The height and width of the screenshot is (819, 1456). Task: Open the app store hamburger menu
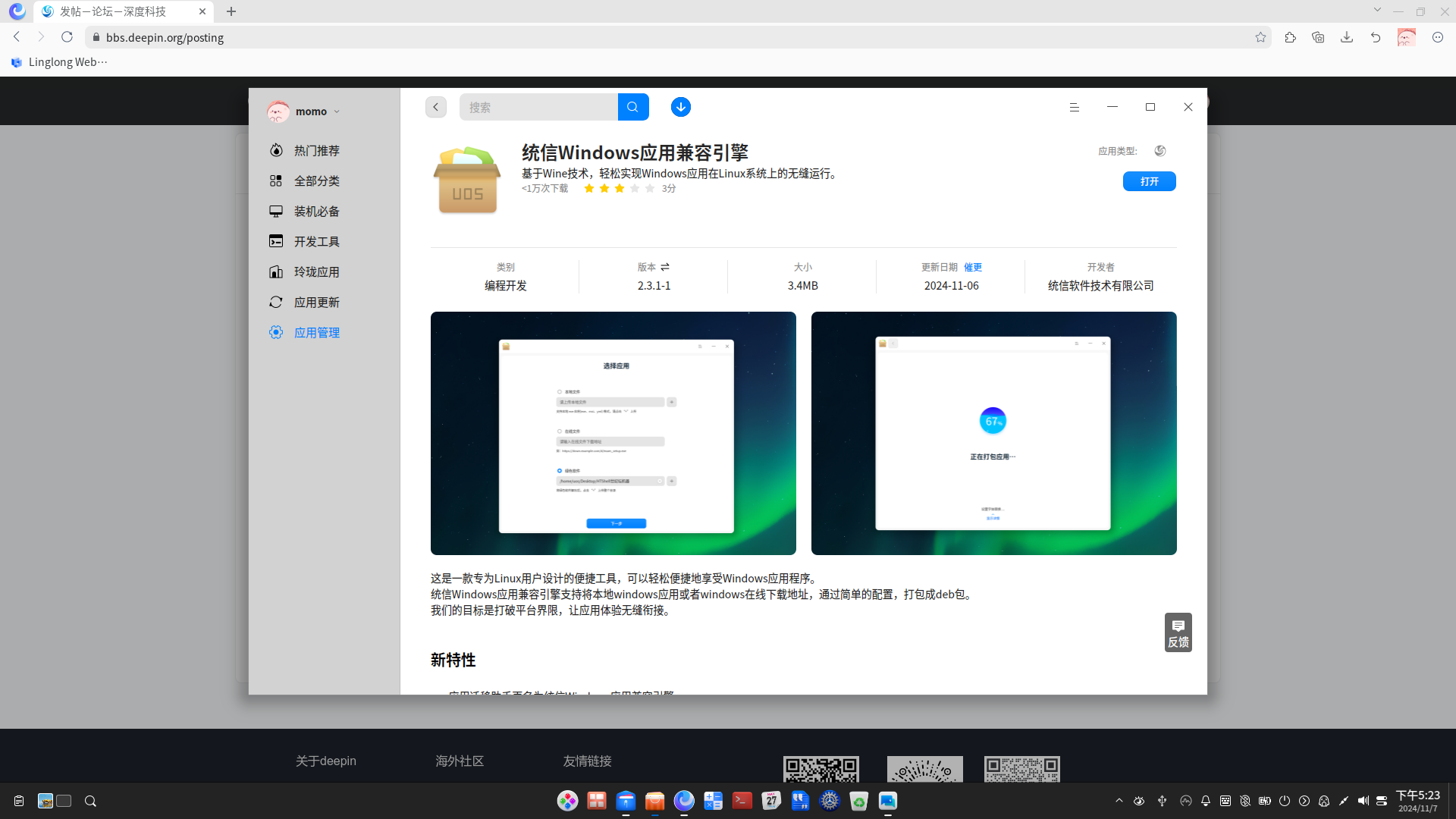click(1075, 107)
